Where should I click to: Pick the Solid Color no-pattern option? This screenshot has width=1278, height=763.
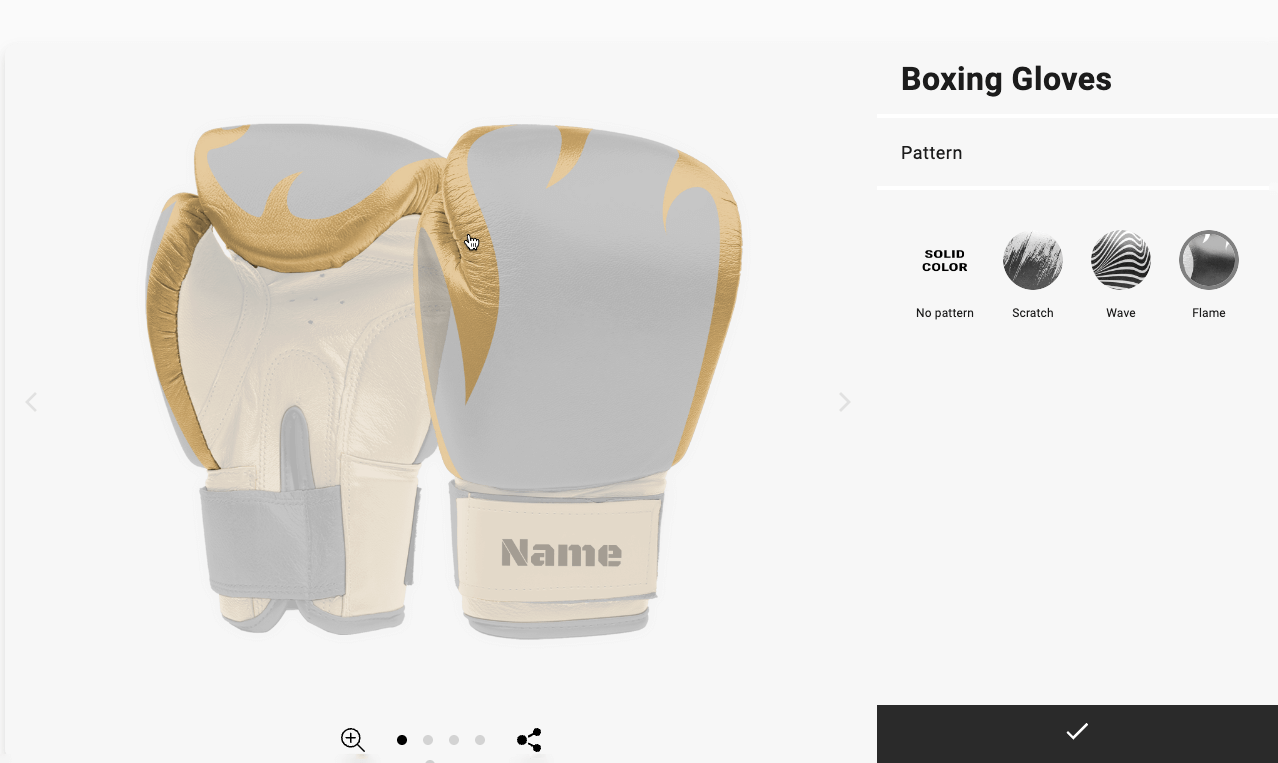tap(944, 260)
